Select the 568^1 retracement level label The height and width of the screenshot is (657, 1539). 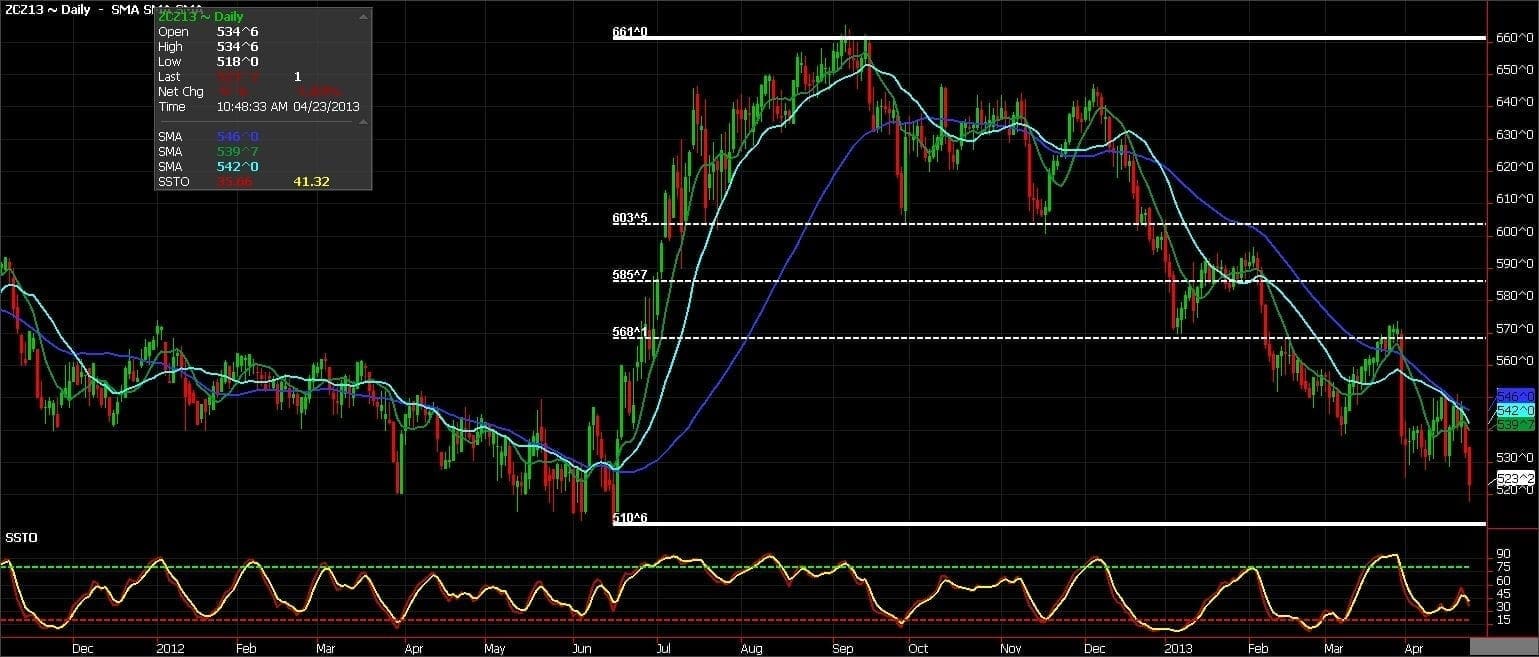[x=630, y=331]
